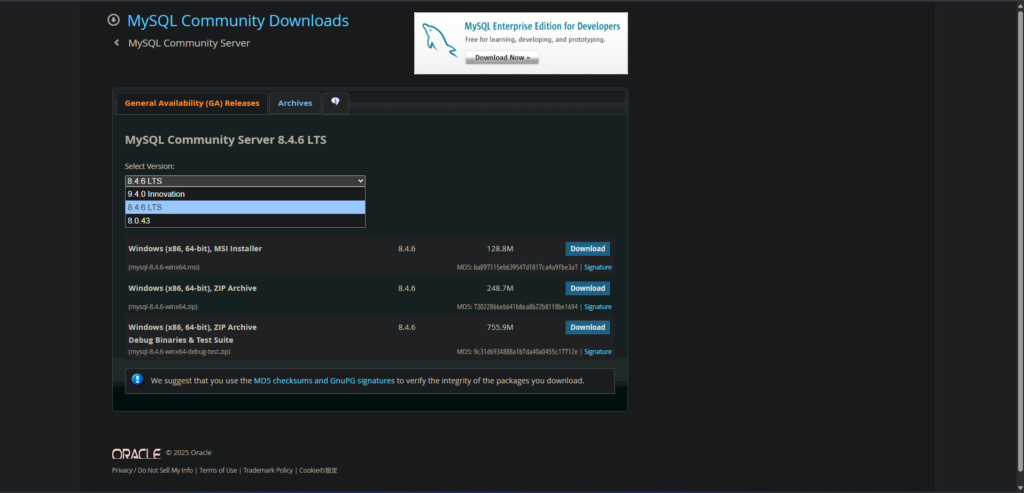The height and width of the screenshot is (493, 1024).
Task: Click the dolphin logo in the Enterprise banner
Action: point(439,38)
